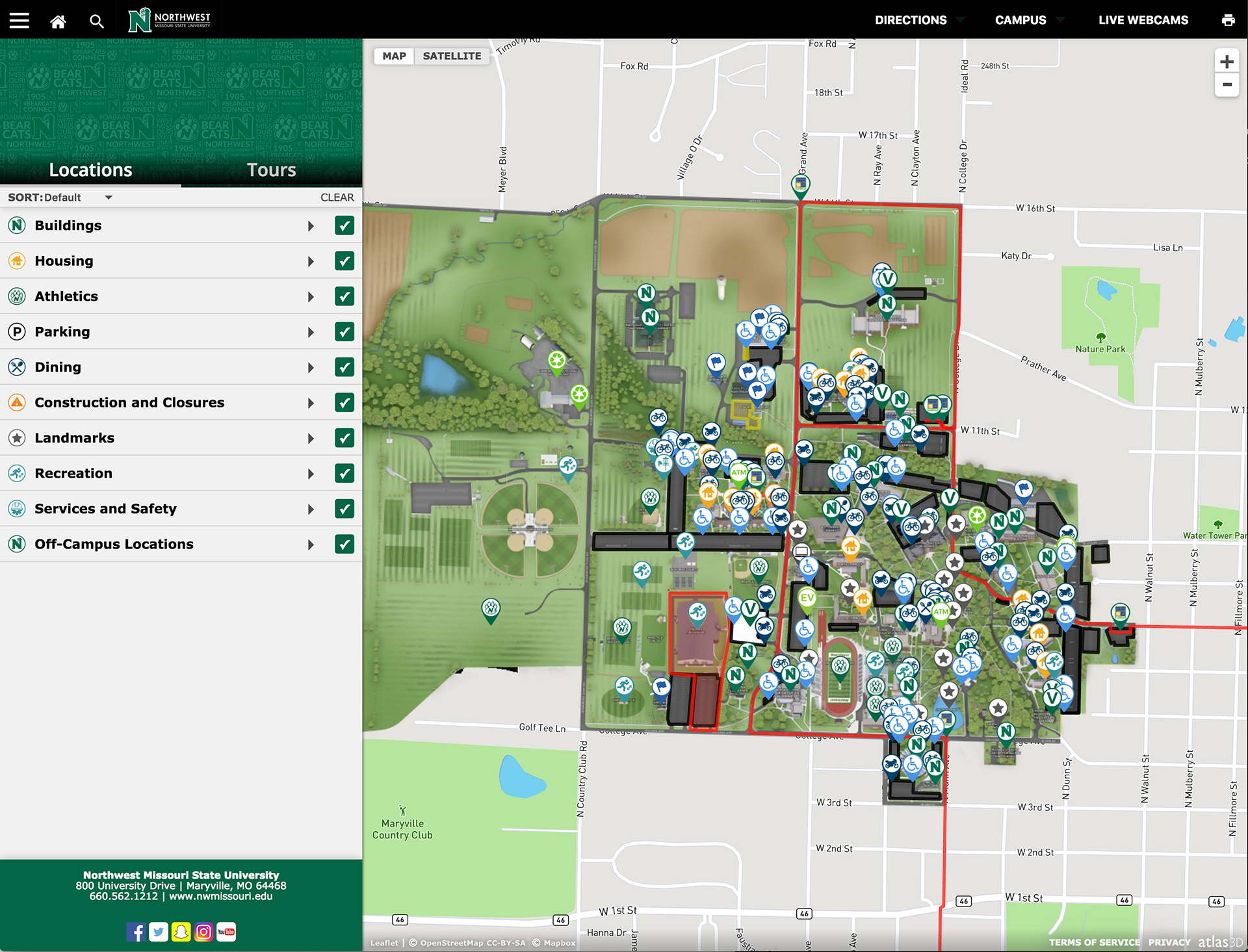Click the Buildings category N icon

click(17, 225)
